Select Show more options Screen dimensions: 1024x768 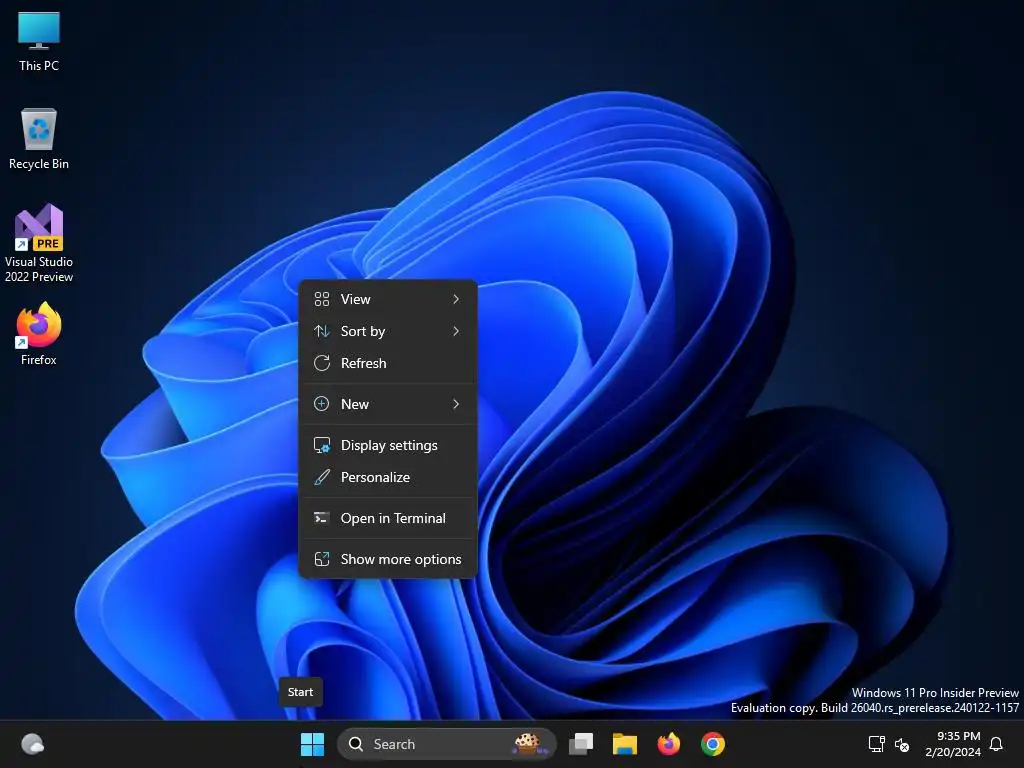387,559
